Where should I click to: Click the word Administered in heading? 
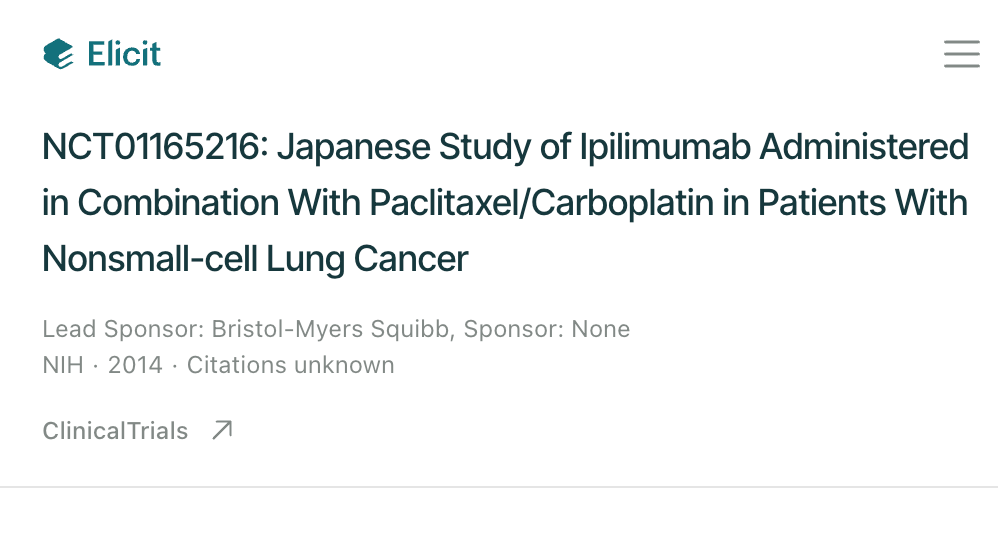coord(864,146)
